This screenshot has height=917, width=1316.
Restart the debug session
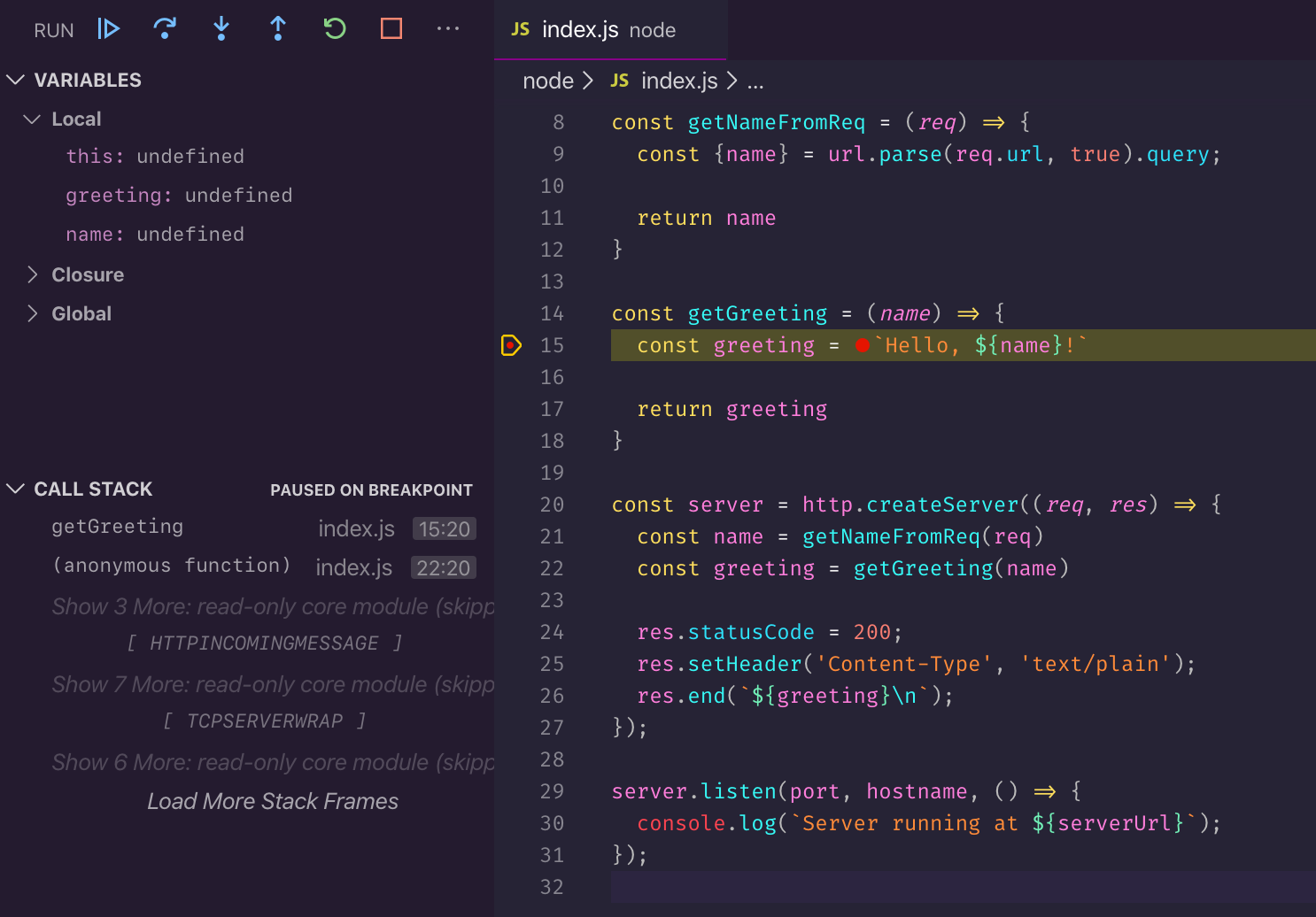click(335, 29)
